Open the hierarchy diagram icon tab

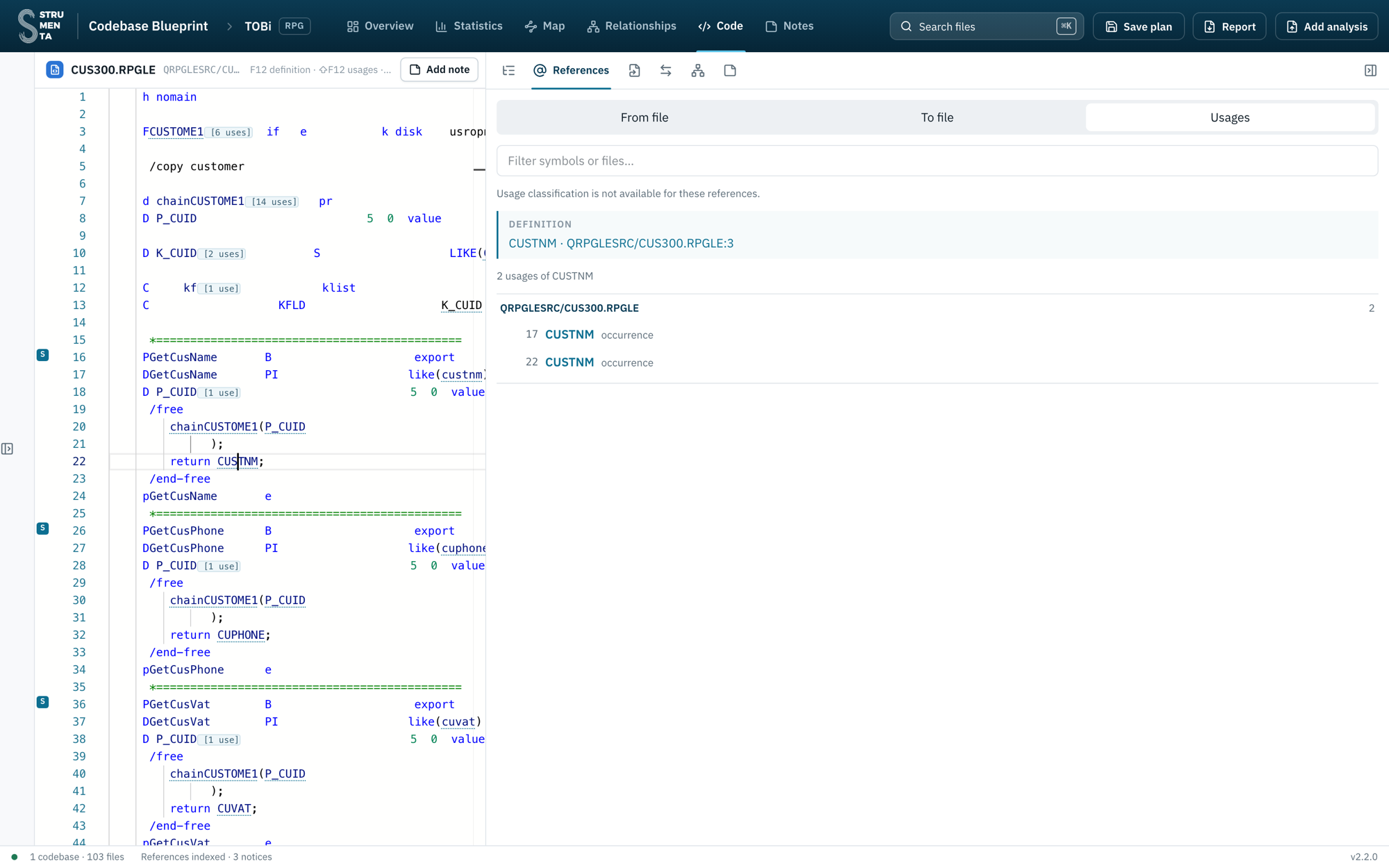click(x=698, y=70)
